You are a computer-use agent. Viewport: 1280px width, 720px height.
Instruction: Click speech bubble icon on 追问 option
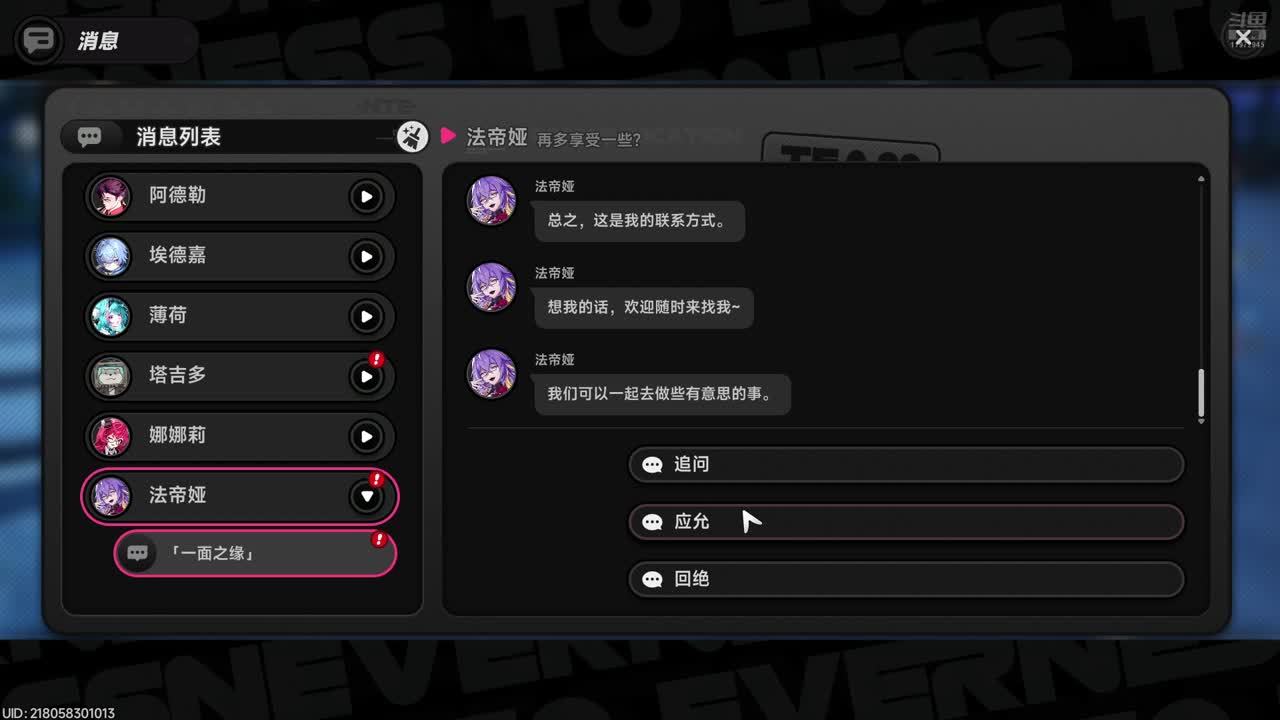[652, 465]
